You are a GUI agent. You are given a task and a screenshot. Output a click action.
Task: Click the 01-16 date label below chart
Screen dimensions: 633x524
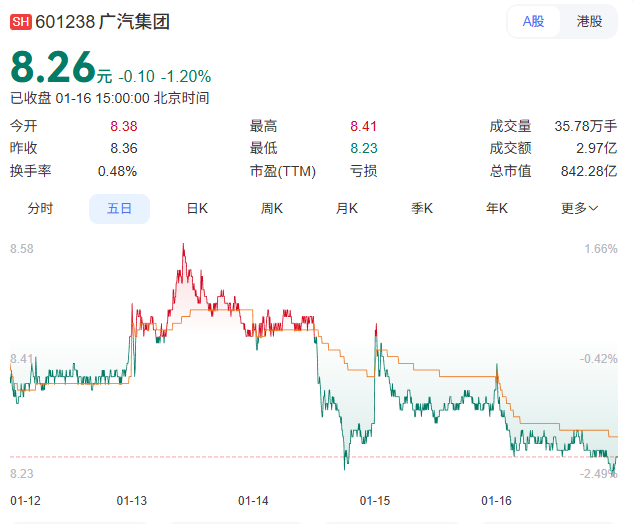click(497, 500)
